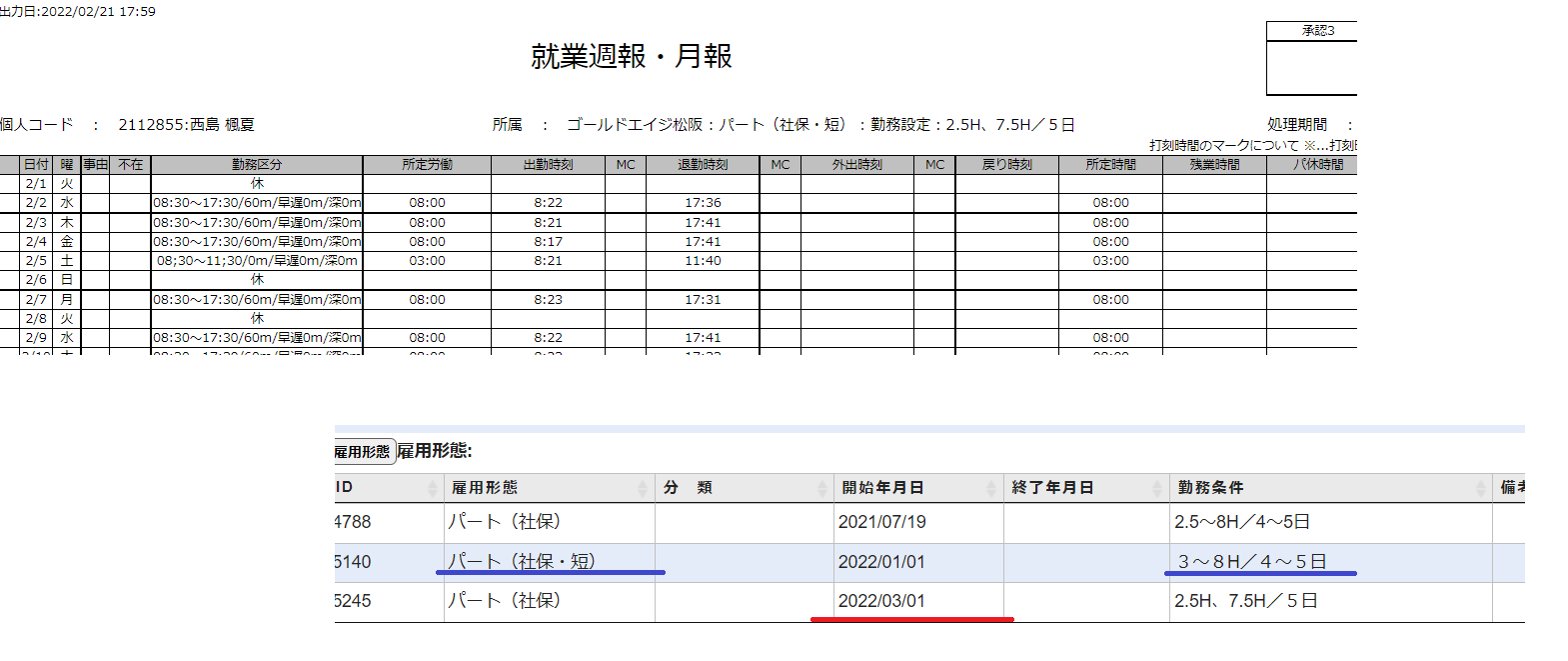Viewport: 1568px width, 661px height.
Task: Click the sort arrows of the 開始年月日 column
Action: click(991, 488)
